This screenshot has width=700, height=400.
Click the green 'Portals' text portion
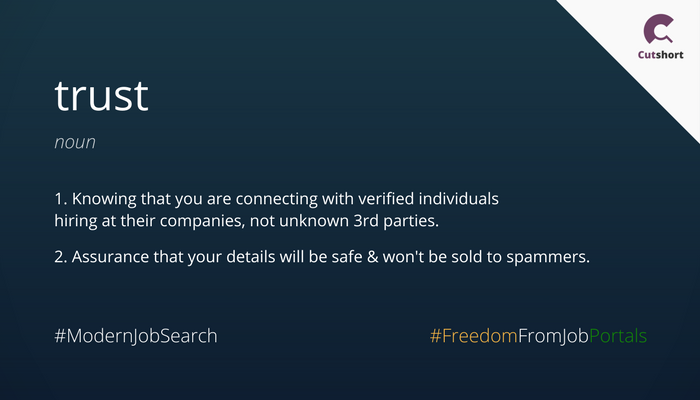pos(618,336)
